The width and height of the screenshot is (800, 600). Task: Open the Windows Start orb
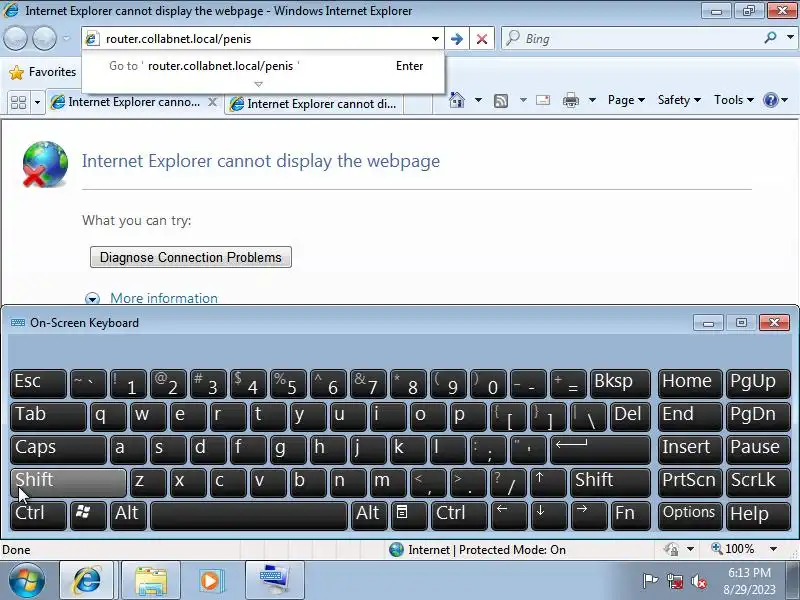click(27, 581)
